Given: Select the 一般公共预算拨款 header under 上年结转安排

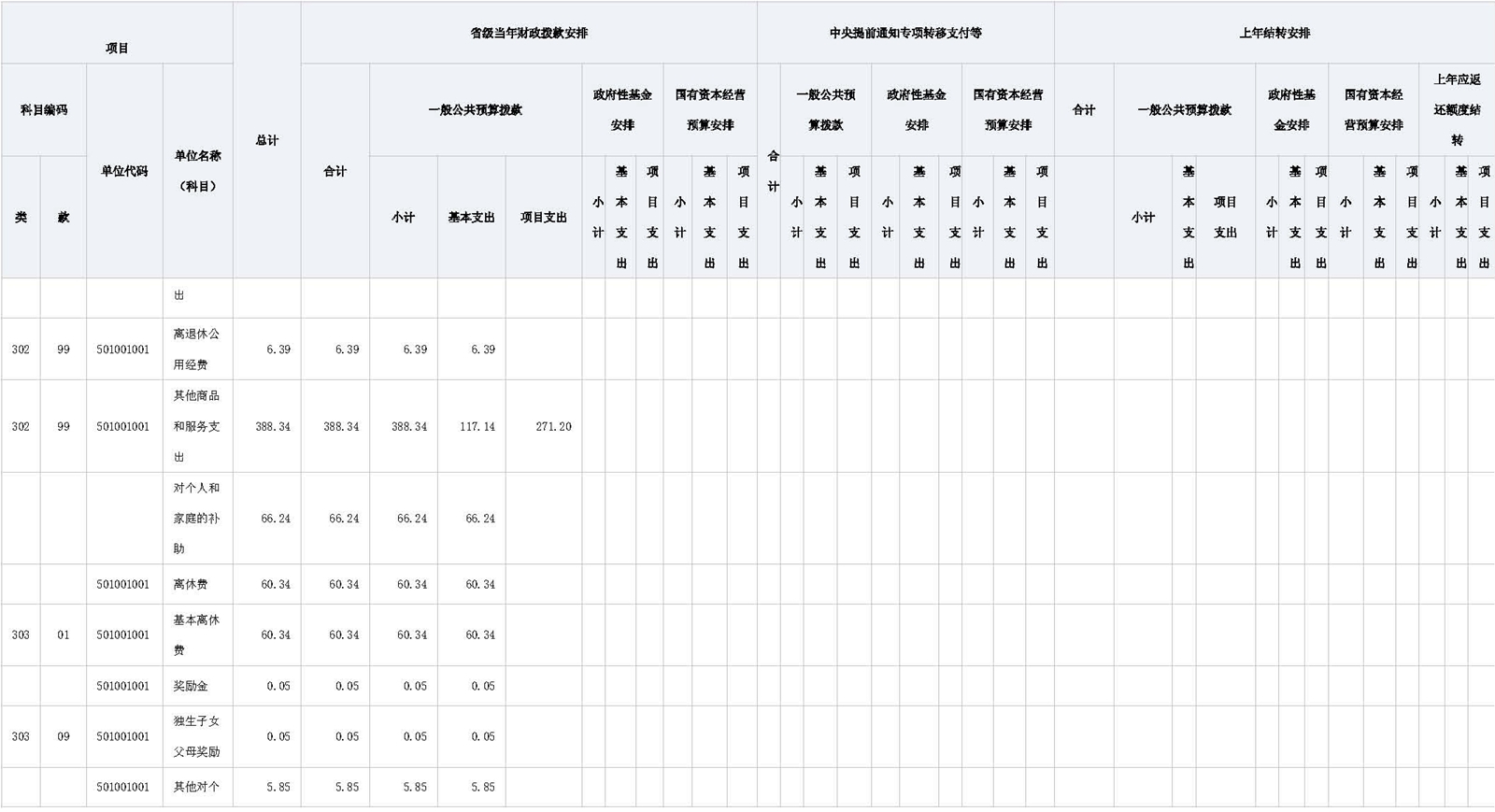Looking at the screenshot, I should pos(1185,110).
